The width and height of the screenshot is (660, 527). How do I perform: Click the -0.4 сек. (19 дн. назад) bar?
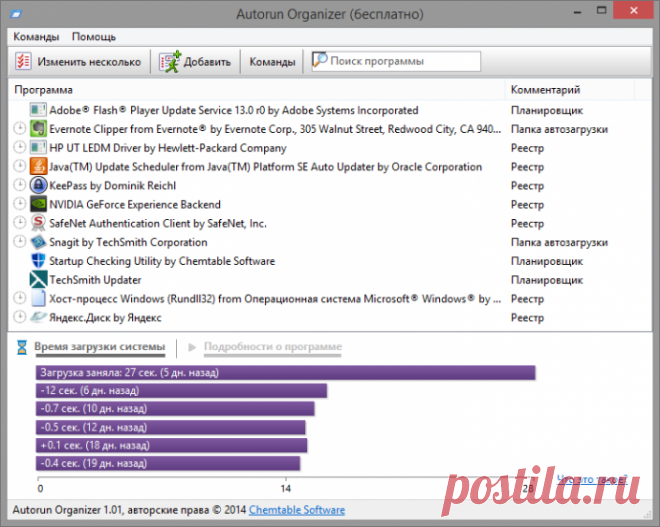[x=168, y=463]
